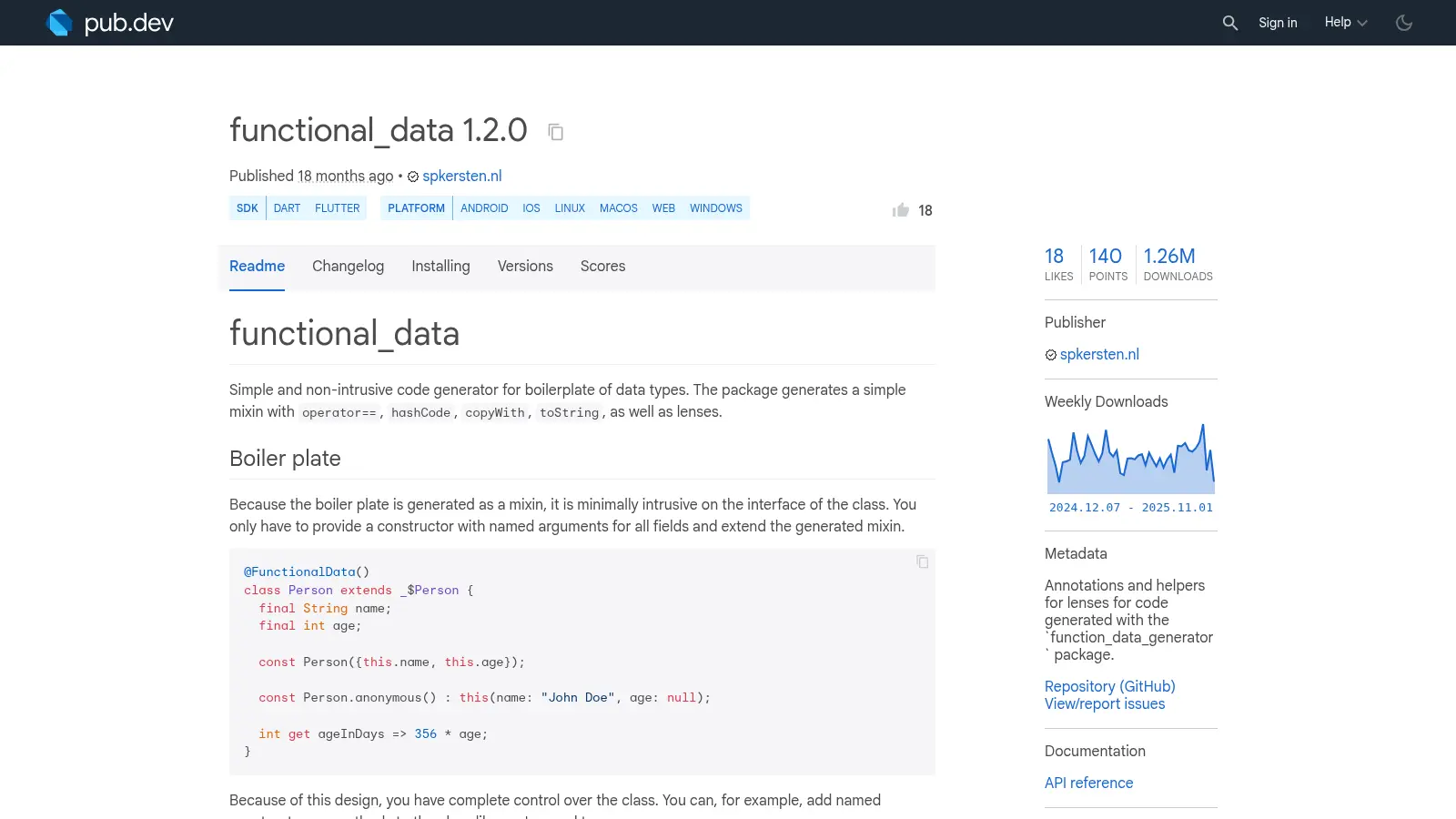Filter by the ANDROID platform tag
This screenshot has width=1456, height=819.
click(484, 208)
